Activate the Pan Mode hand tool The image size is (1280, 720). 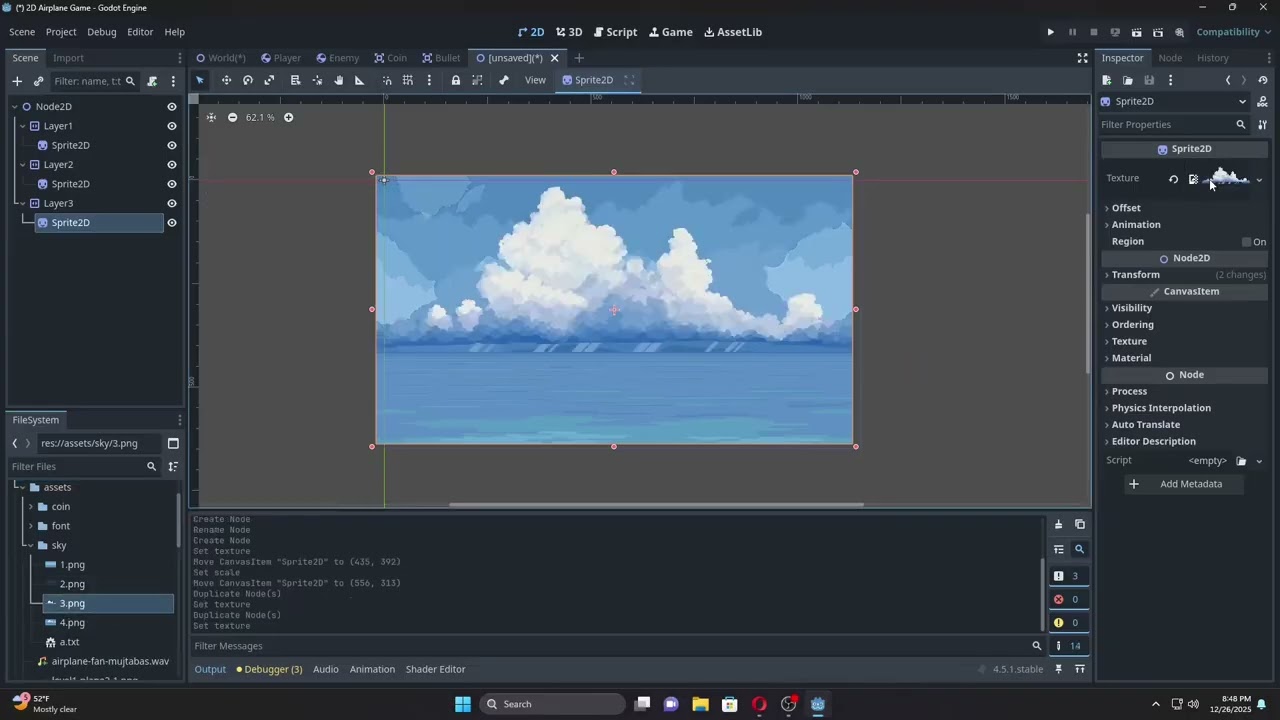click(338, 80)
